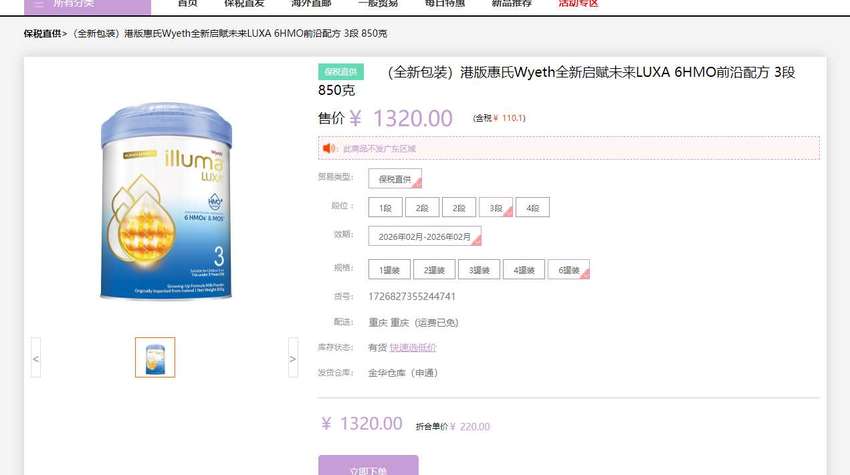Click the Guangdong no-delivery notice text
This screenshot has width=850, height=475.
(379, 149)
